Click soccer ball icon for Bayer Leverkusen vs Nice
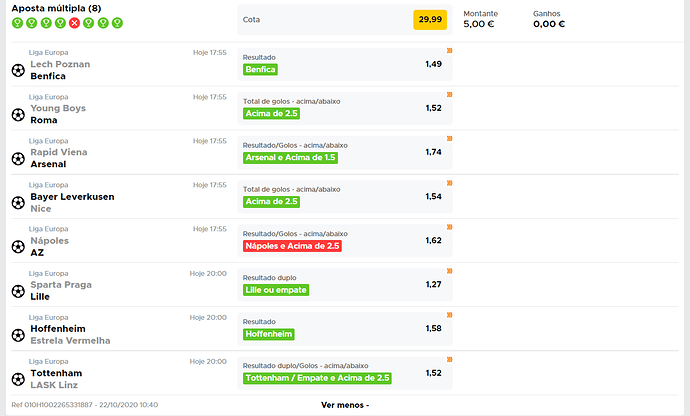Image resolution: width=690 pixels, height=416 pixels. (18, 203)
